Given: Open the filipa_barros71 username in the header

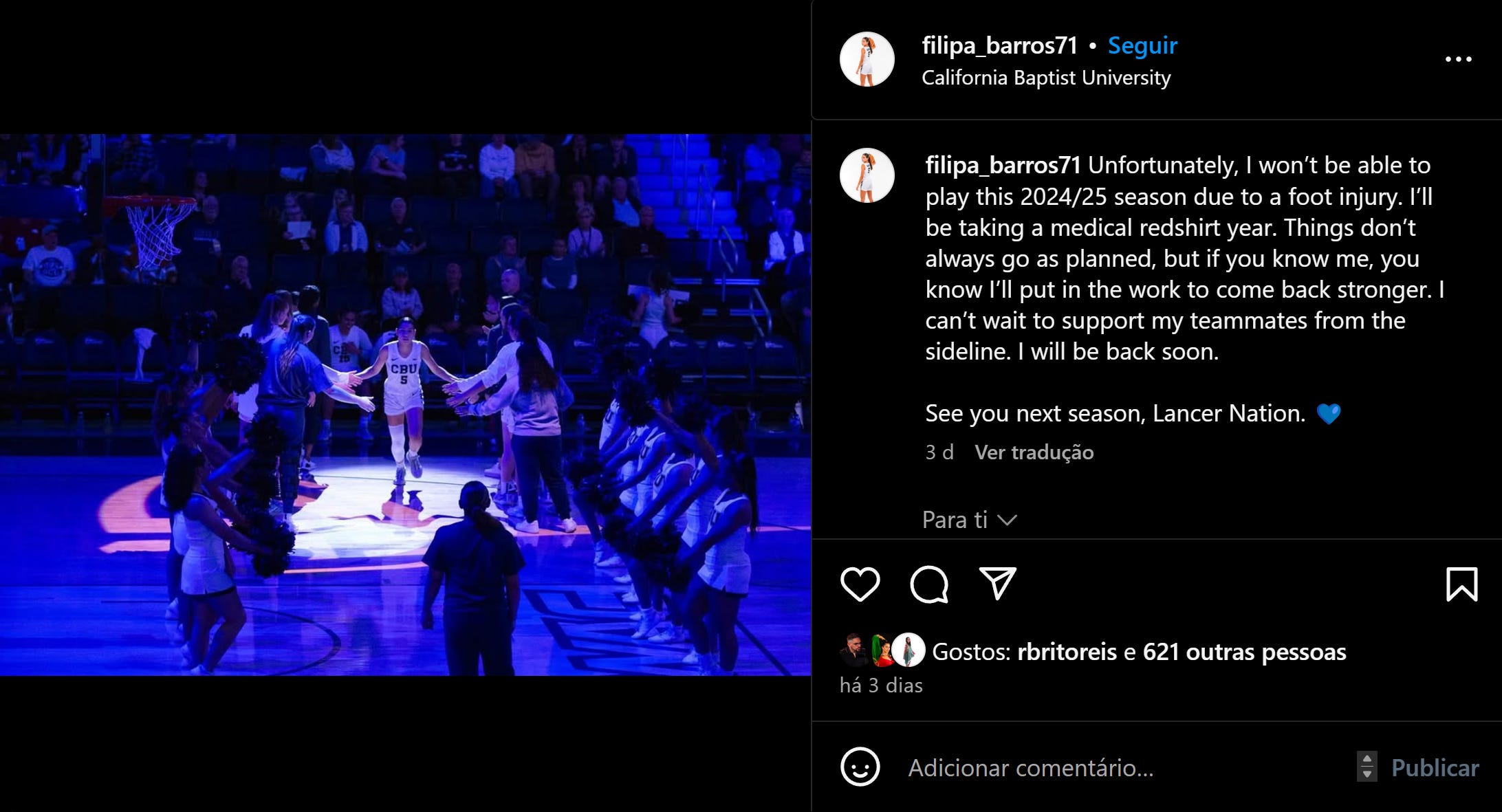Looking at the screenshot, I should pyautogui.click(x=999, y=45).
